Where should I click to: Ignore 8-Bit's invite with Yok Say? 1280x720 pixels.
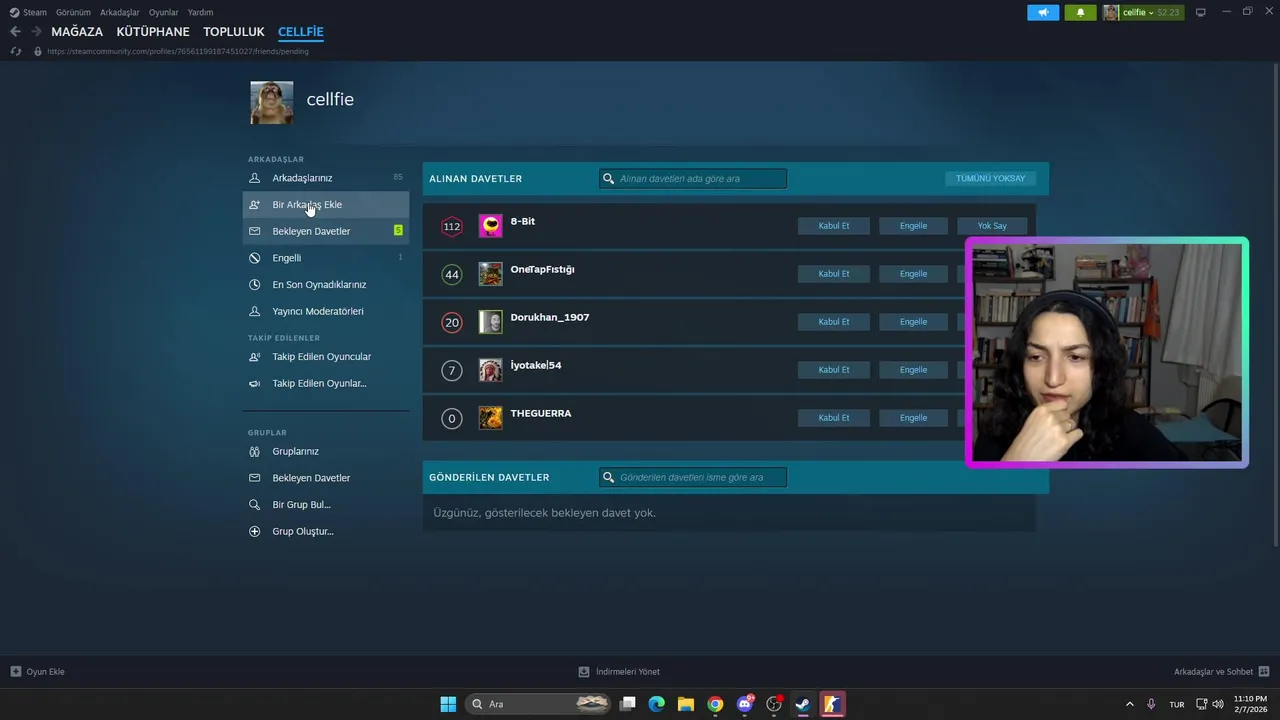point(992,226)
